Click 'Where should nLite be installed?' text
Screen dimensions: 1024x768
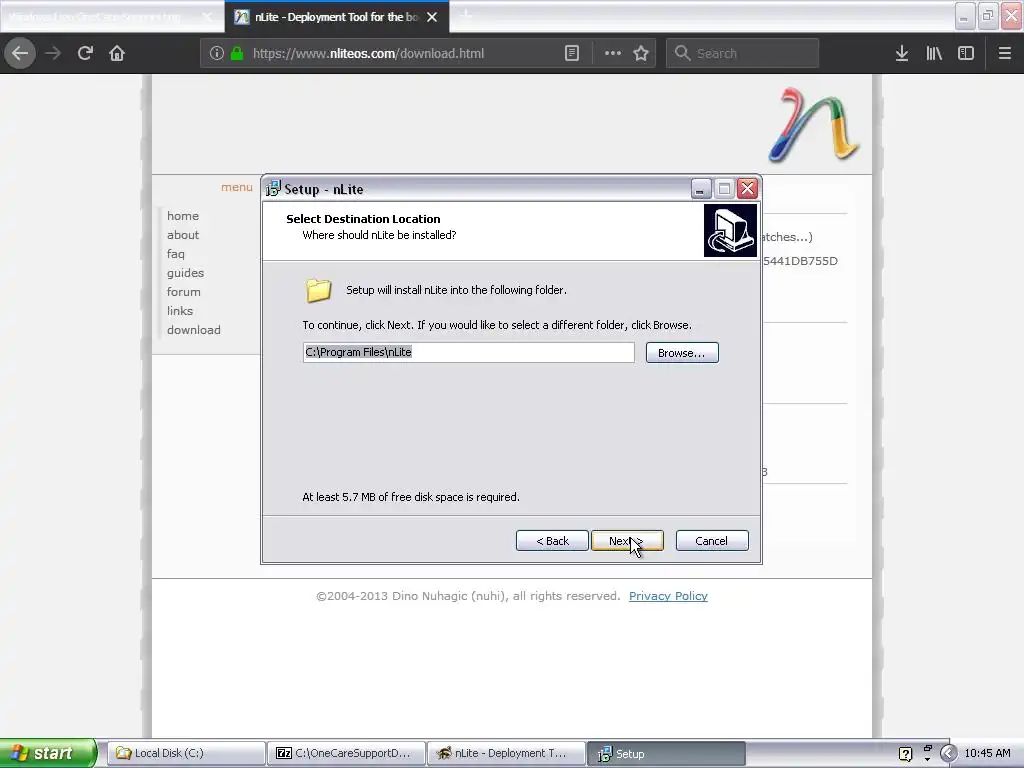[x=379, y=235]
